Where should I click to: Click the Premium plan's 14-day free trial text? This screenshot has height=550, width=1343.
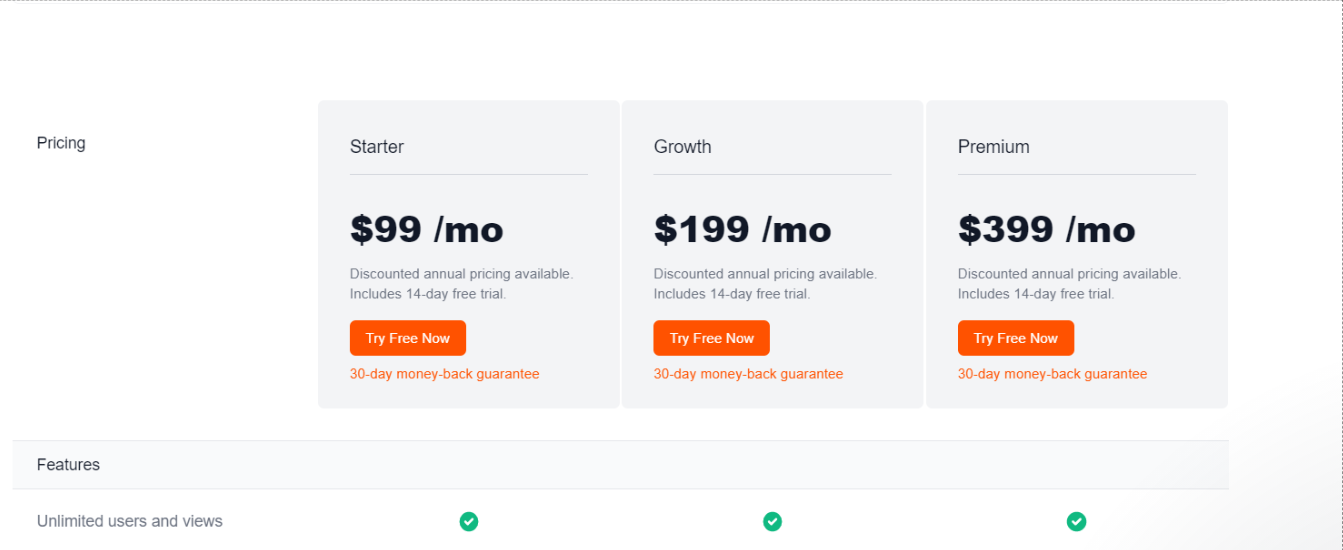point(1036,294)
